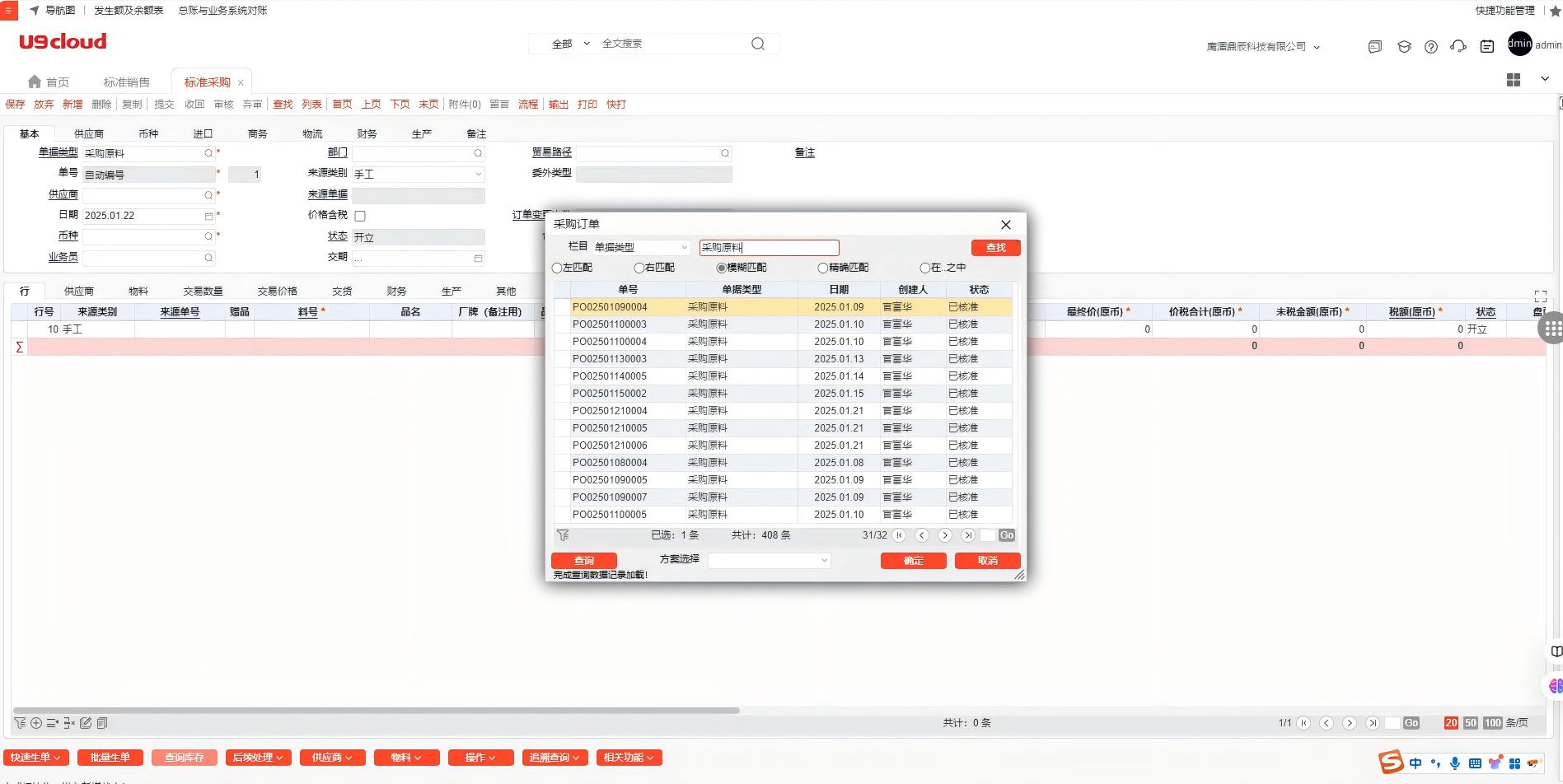Open the help question mark icon
Viewport: 1563px width, 784px height.
coord(1431,47)
